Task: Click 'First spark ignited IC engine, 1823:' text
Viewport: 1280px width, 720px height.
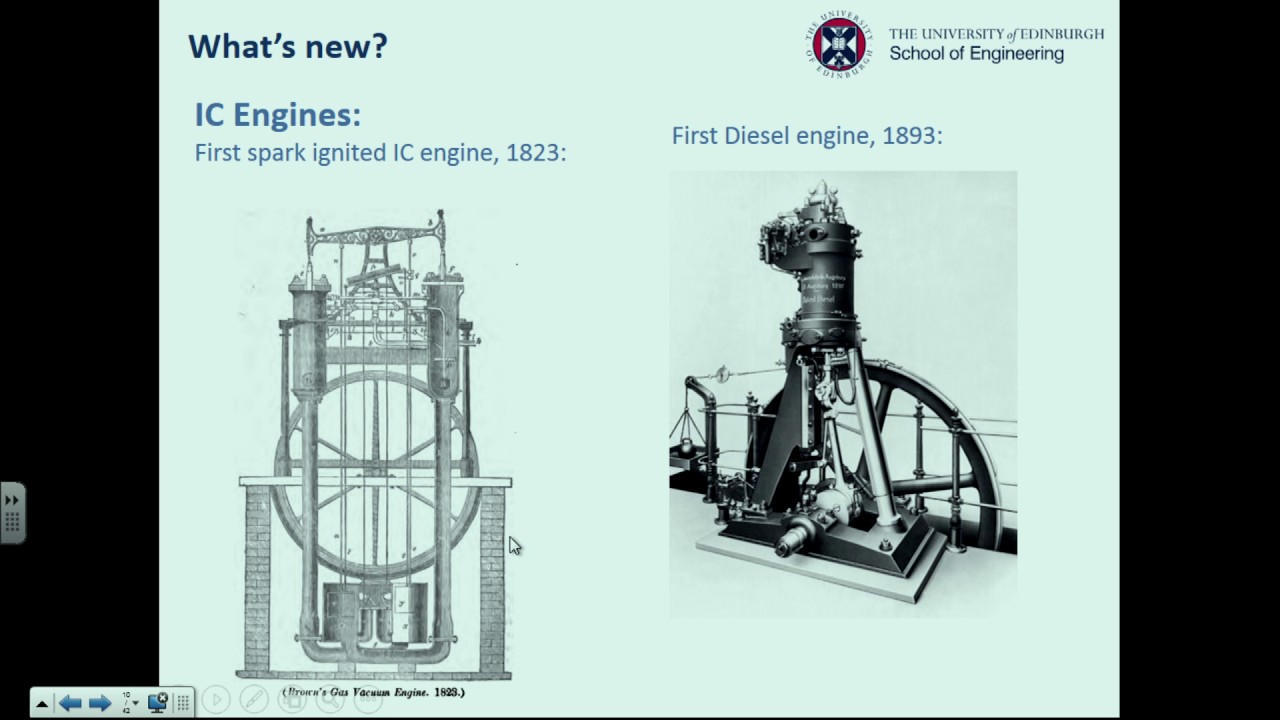Action: click(x=381, y=153)
